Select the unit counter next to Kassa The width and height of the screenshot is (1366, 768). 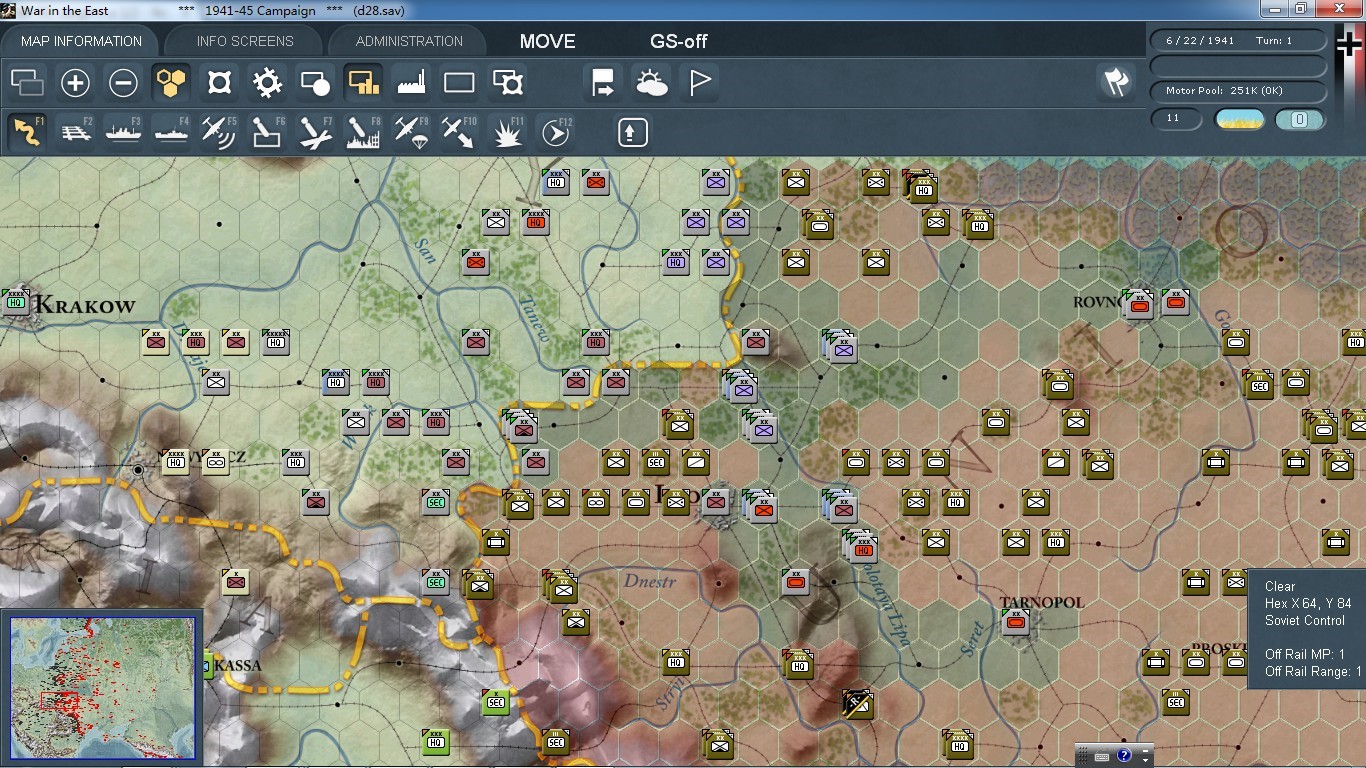point(207,664)
